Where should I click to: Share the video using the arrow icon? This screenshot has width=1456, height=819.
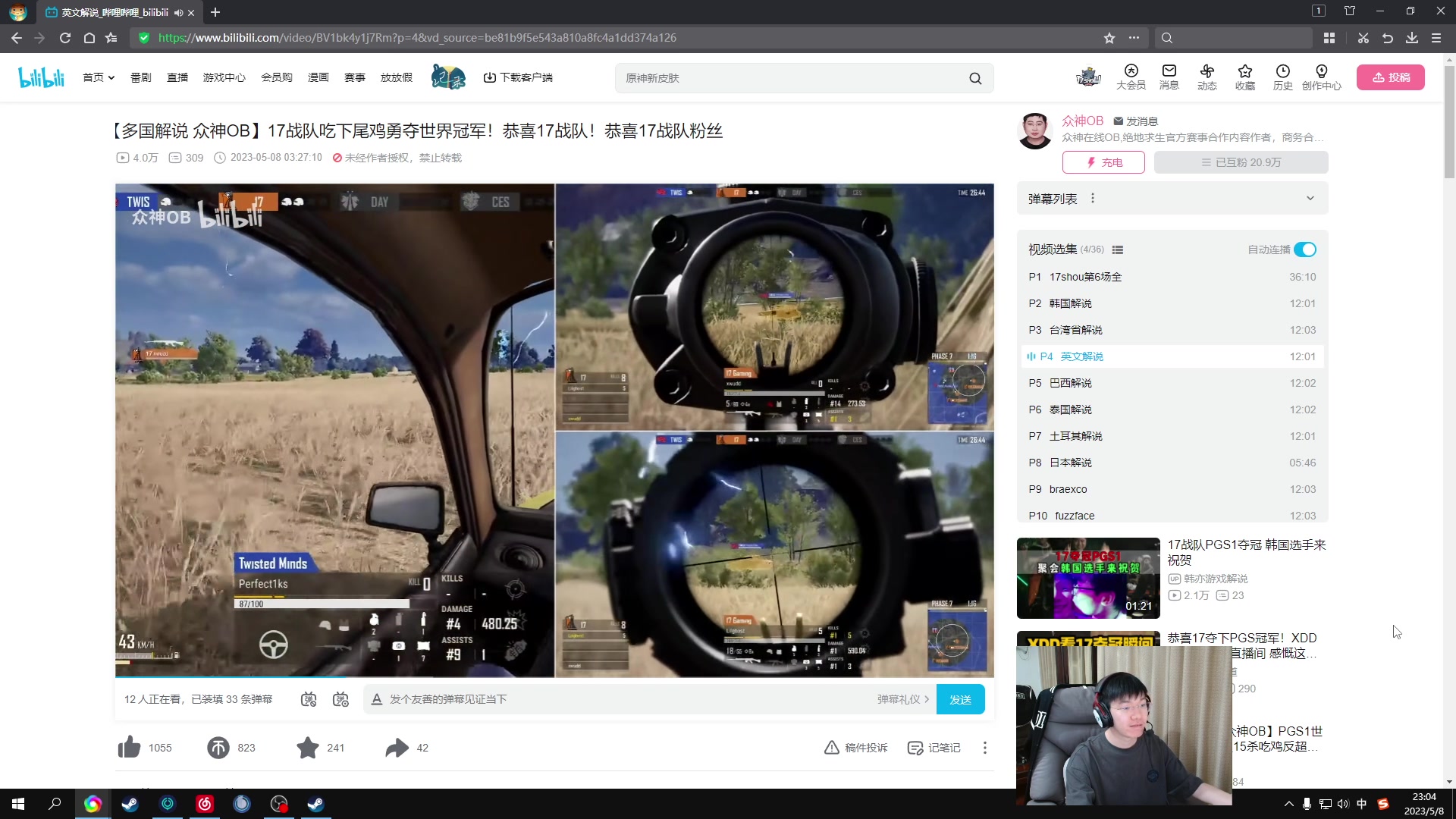397,748
